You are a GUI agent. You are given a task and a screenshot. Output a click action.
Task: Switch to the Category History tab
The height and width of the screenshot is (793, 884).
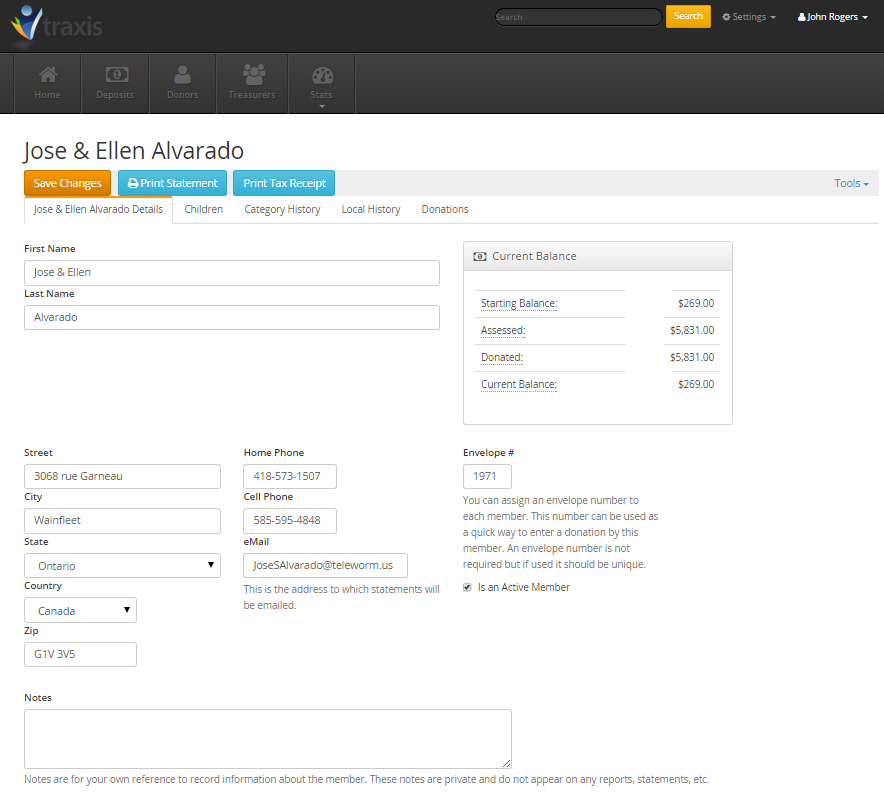click(x=282, y=209)
